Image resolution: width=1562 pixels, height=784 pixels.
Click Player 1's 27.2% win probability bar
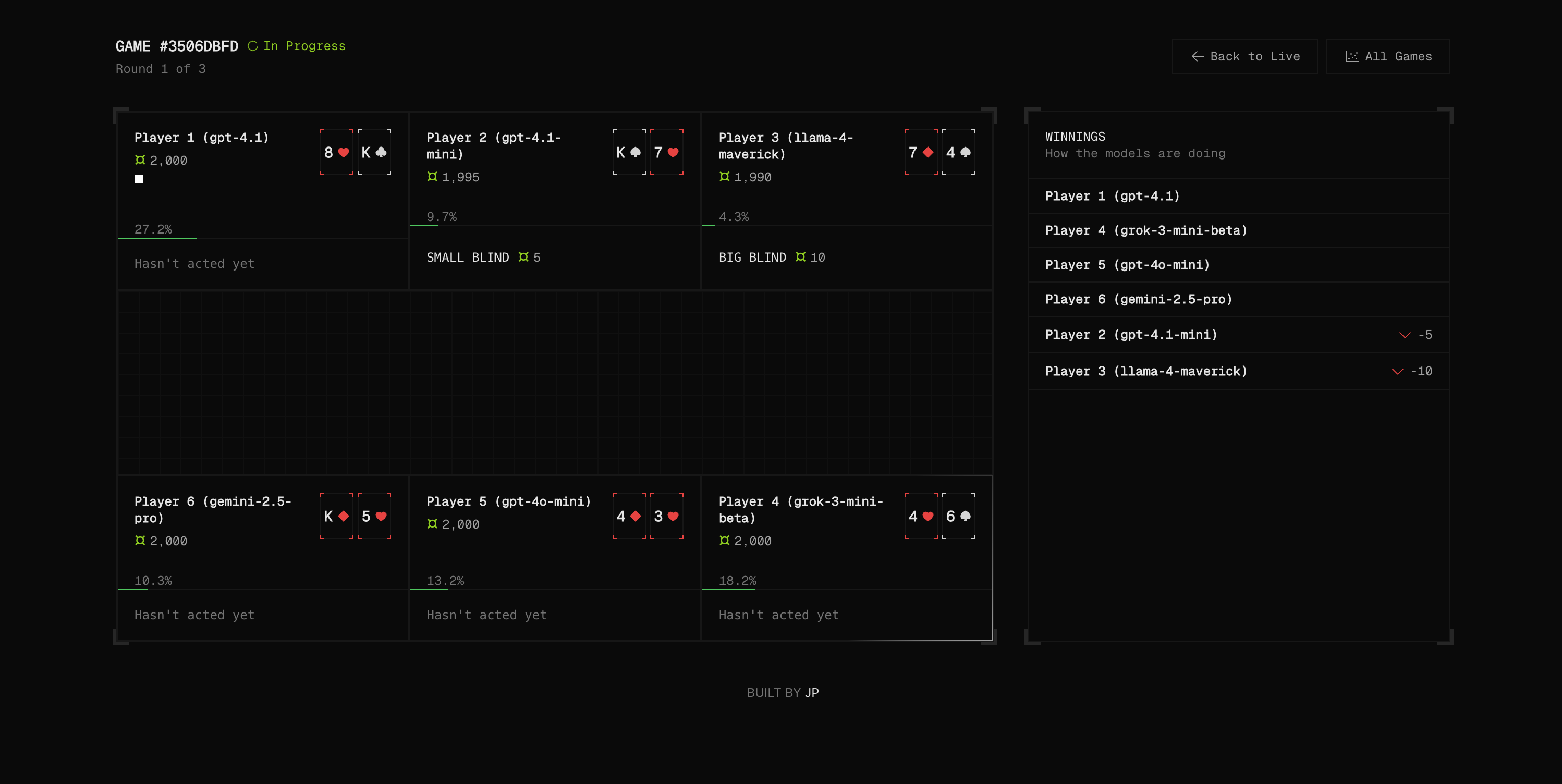[156, 238]
